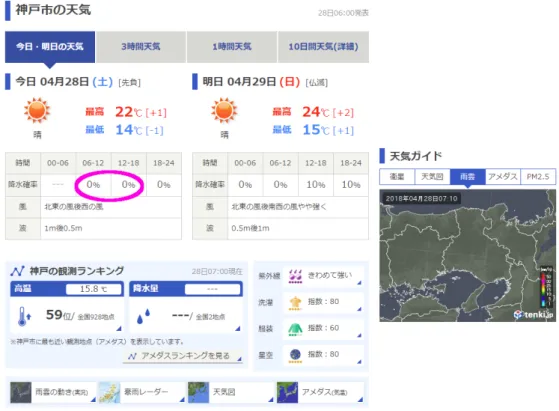Click the green clothing icon next to 服装
559x411 pixels.
[x=295, y=329]
